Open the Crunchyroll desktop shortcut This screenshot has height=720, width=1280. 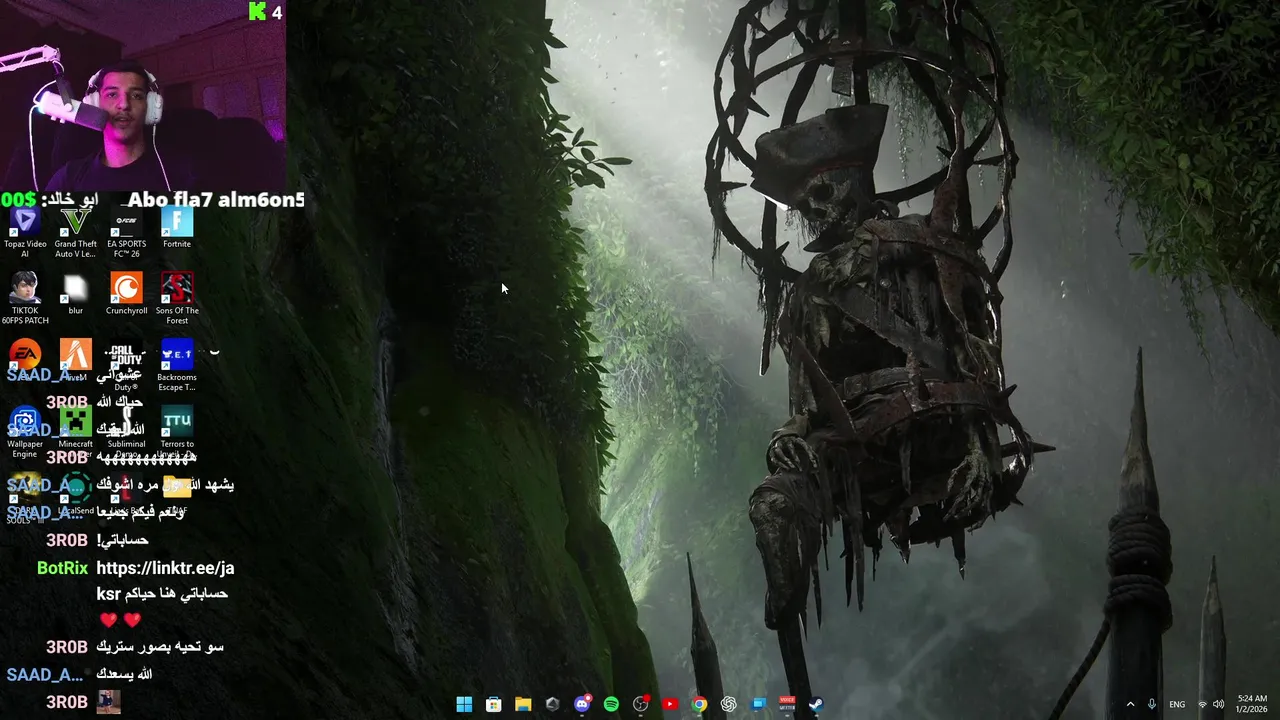point(127,295)
